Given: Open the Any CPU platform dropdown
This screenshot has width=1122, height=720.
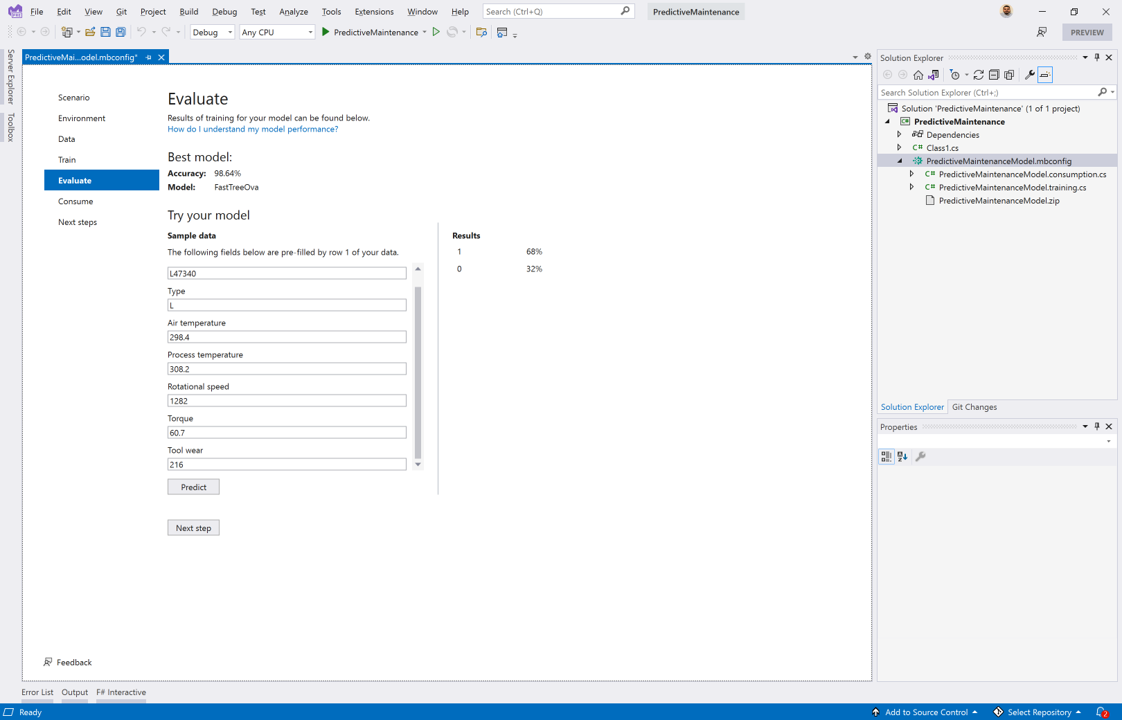Looking at the screenshot, I should [x=277, y=32].
